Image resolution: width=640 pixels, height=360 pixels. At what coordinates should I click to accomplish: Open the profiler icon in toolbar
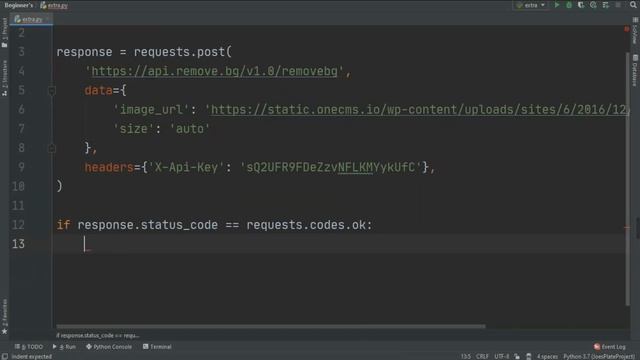[x=593, y=5]
